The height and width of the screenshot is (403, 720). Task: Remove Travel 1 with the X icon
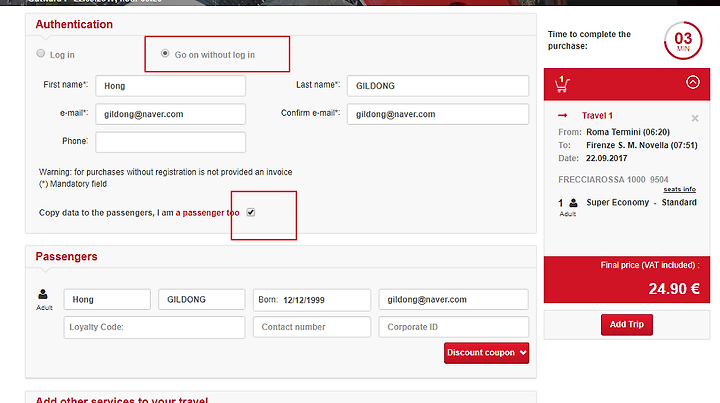[695, 118]
